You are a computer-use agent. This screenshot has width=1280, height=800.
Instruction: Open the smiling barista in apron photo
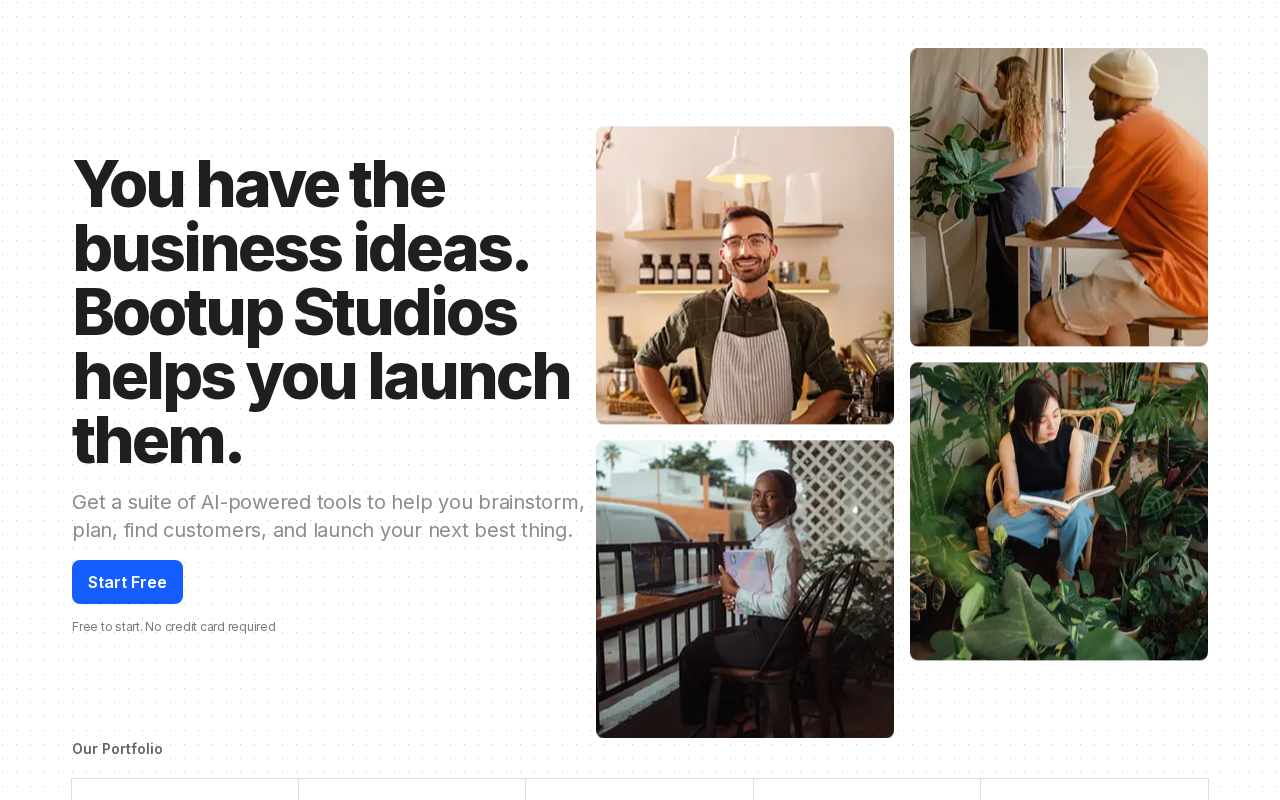(x=745, y=275)
